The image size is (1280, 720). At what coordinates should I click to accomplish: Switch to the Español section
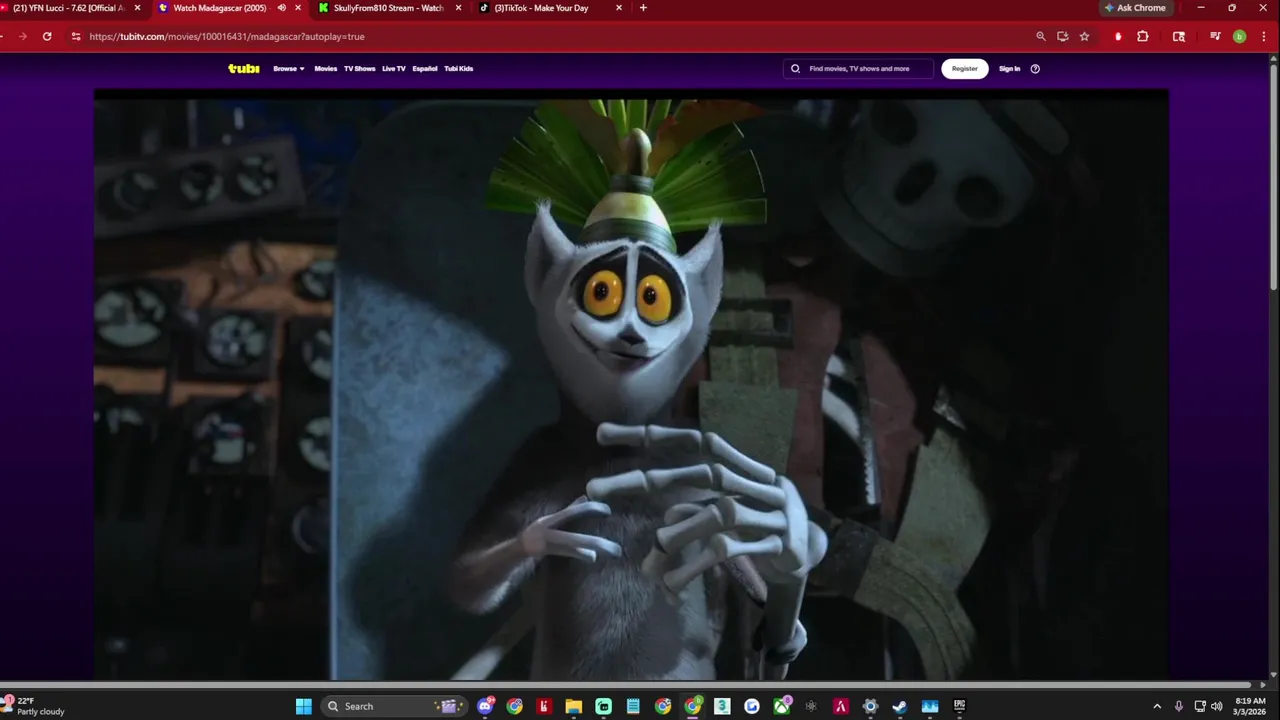tap(425, 69)
